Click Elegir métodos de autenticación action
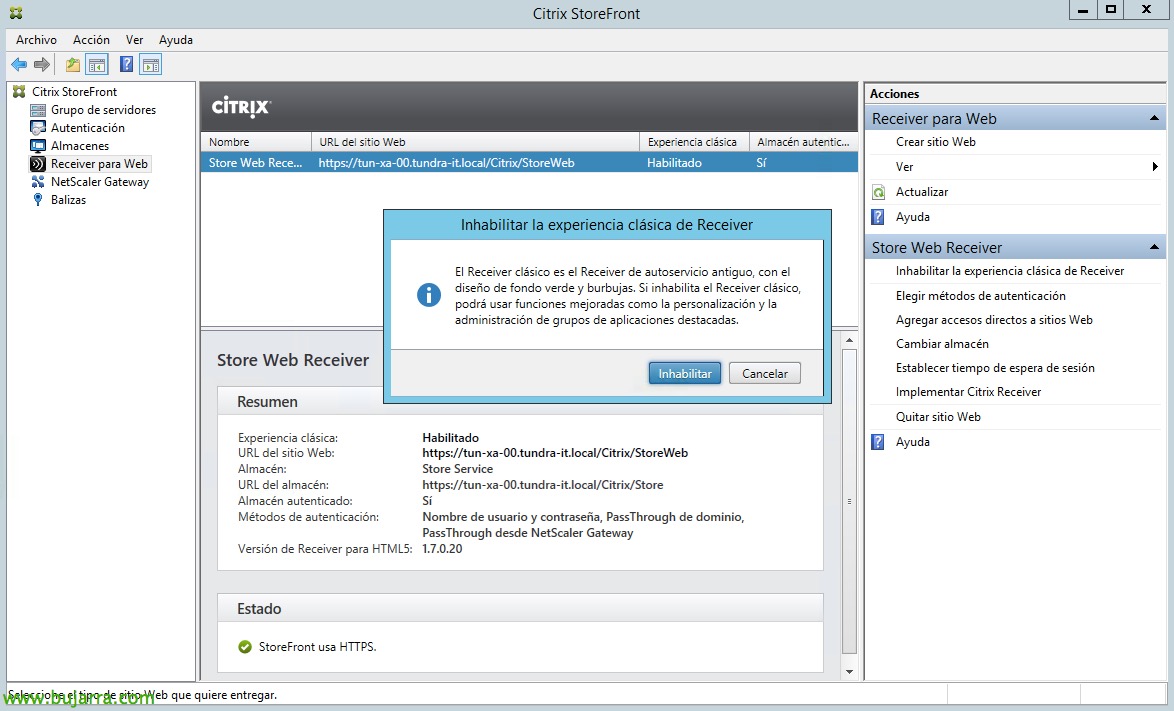This screenshot has height=711, width=1174. [x=981, y=296]
